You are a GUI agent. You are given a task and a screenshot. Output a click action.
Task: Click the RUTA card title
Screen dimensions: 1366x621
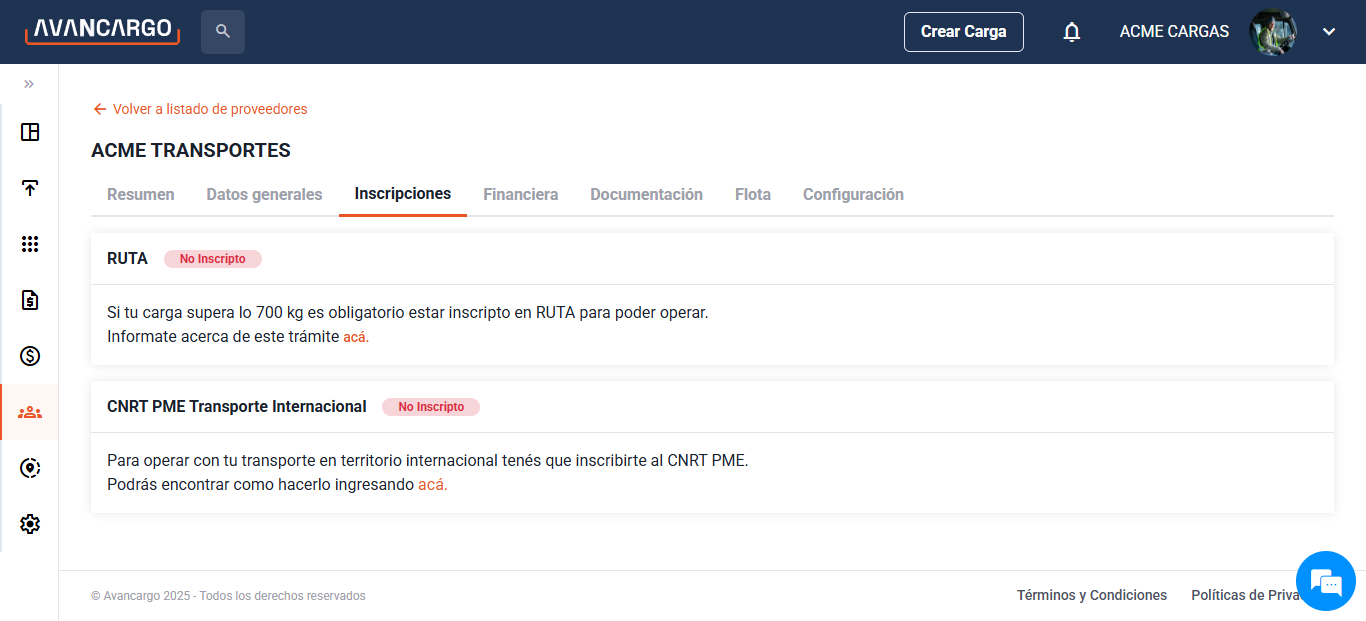click(x=127, y=259)
